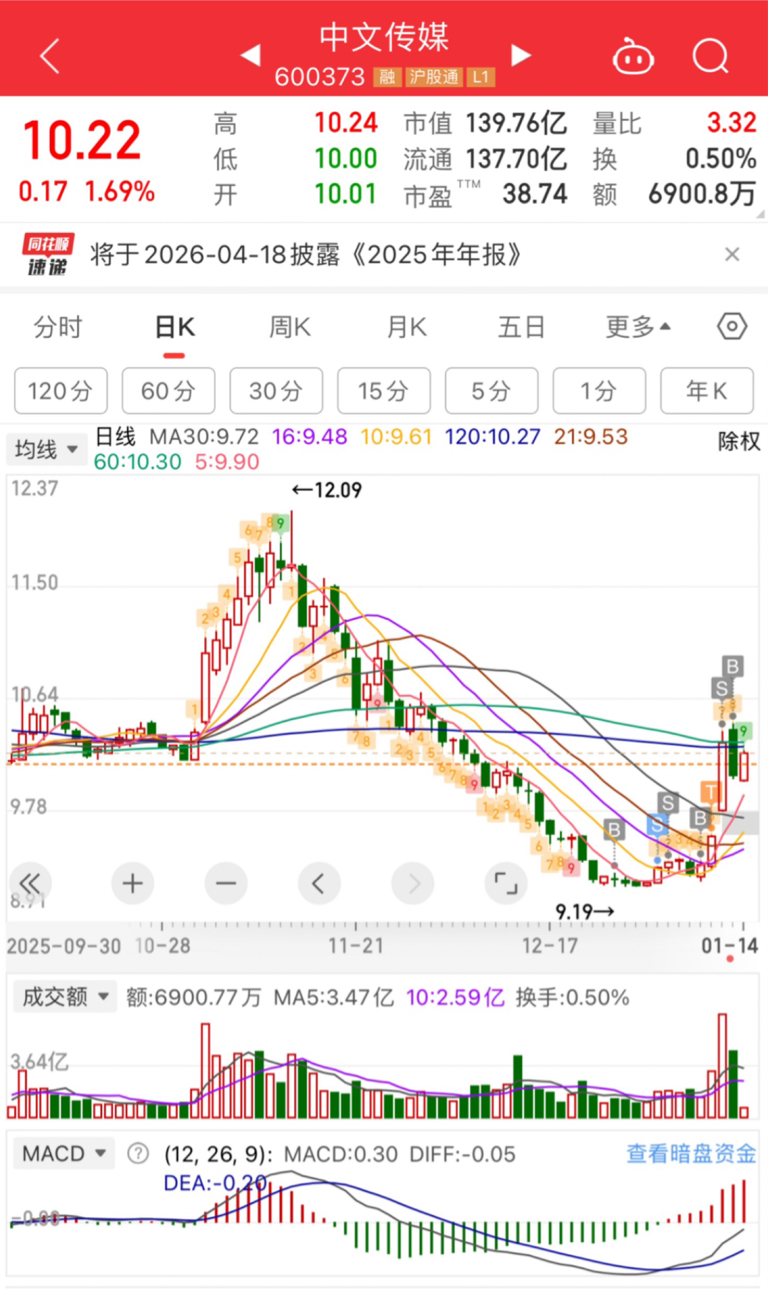Viewport: 769px width, 1289px height.
Task: Choose the 5分 interval button
Action: [491, 391]
